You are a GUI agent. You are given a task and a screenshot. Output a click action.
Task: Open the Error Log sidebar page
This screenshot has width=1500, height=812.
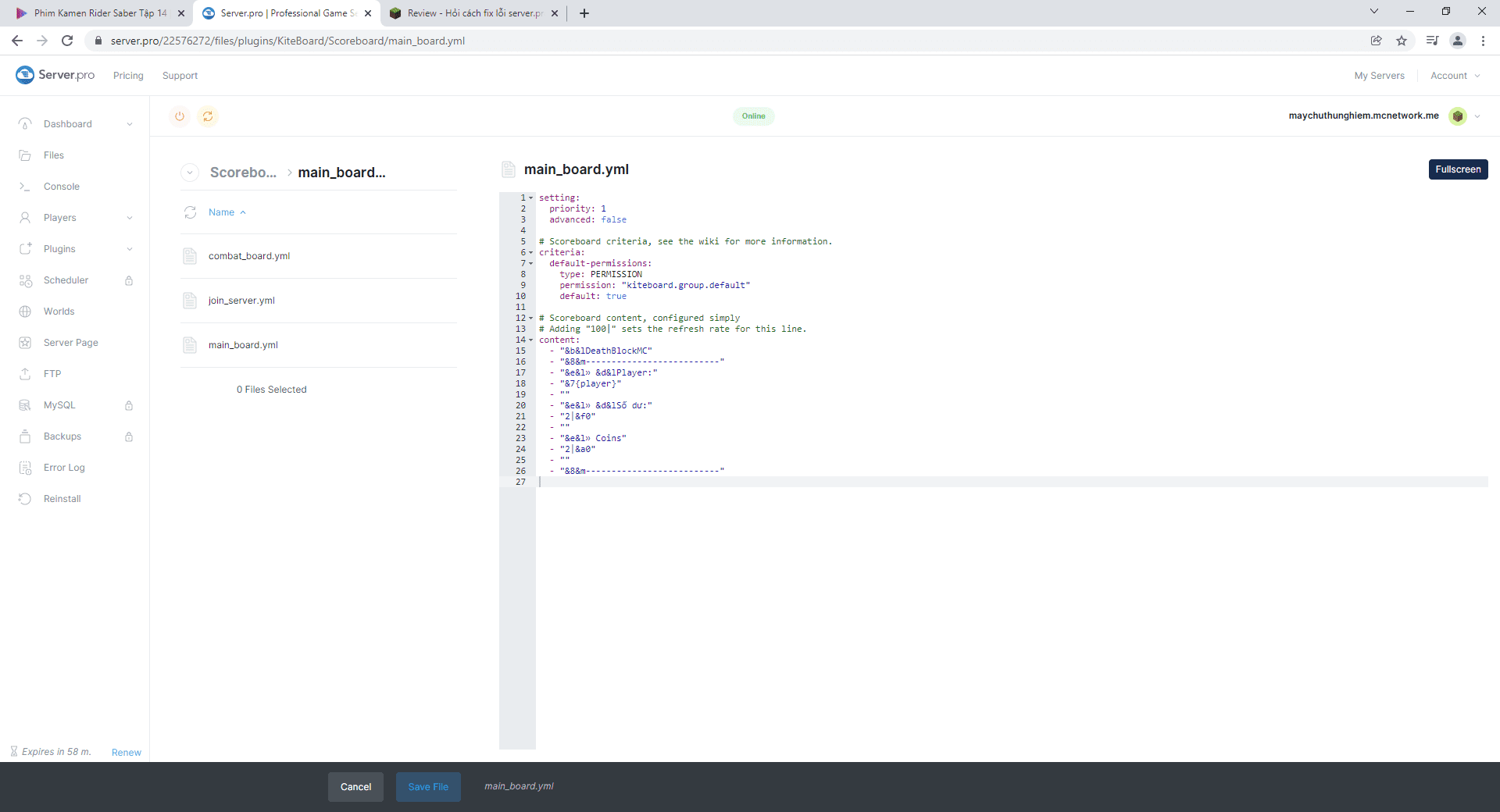tap(64, 468)
